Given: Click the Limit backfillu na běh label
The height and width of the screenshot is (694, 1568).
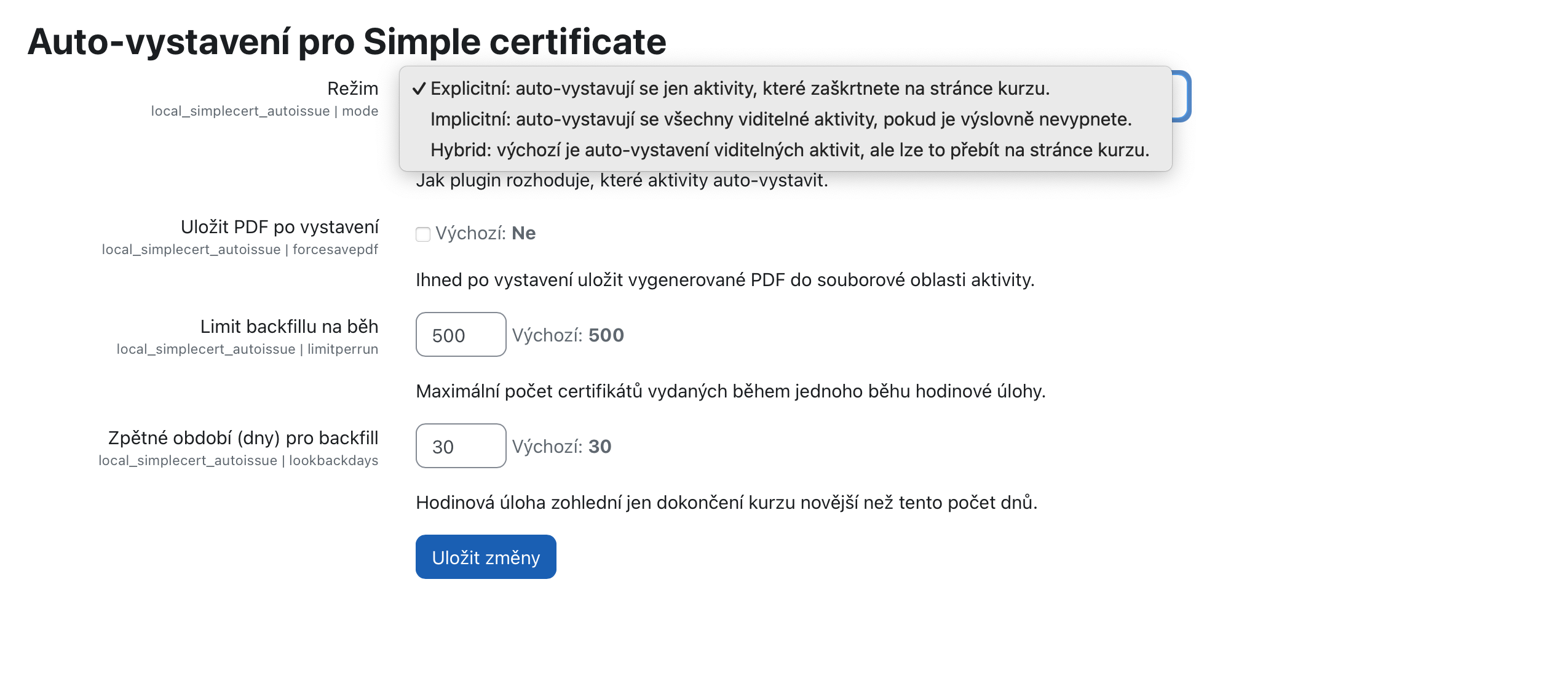Looking at the screenshot, I should pos(289,327).
